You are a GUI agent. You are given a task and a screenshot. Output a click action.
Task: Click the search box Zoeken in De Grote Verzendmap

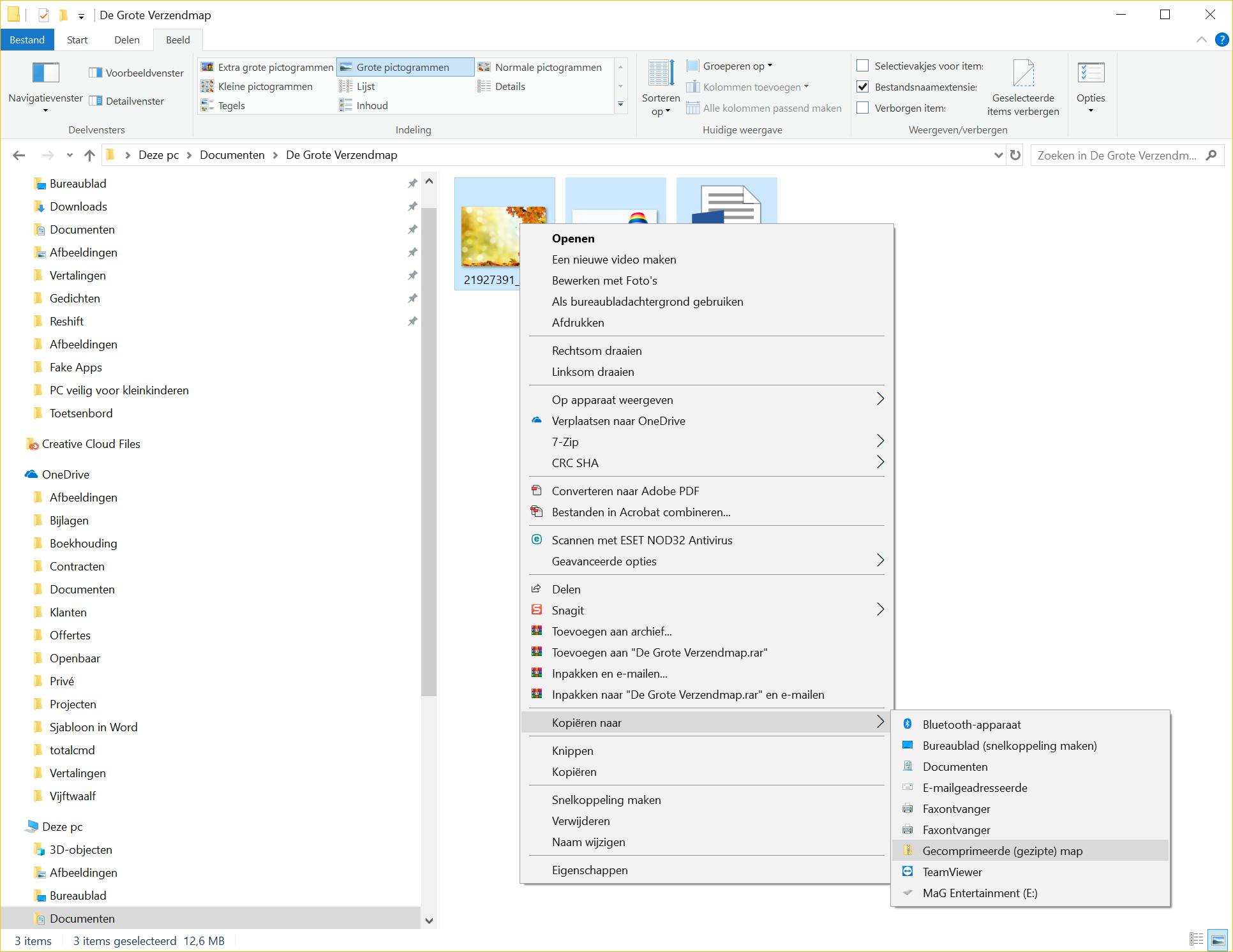tap(1117, 155)
